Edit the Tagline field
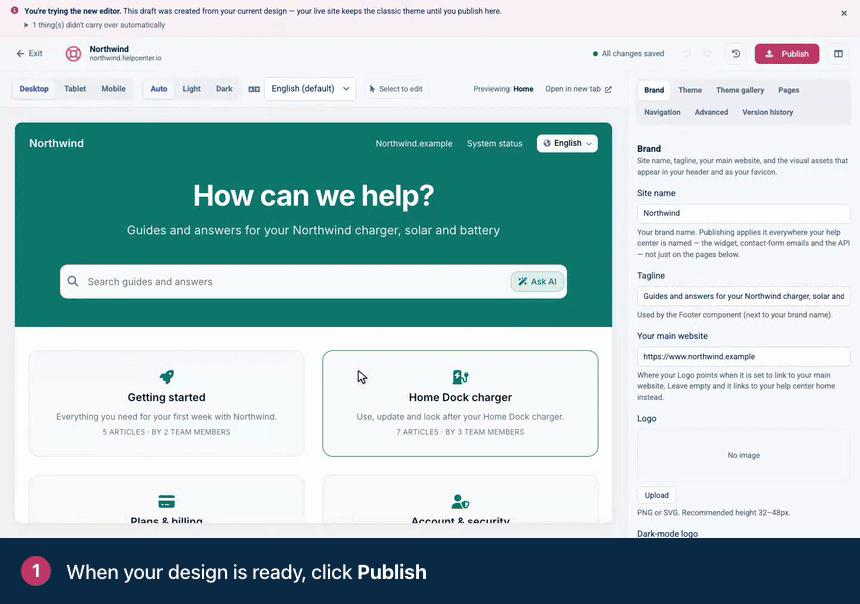860x604 pixels. click(x=743, y=296)
